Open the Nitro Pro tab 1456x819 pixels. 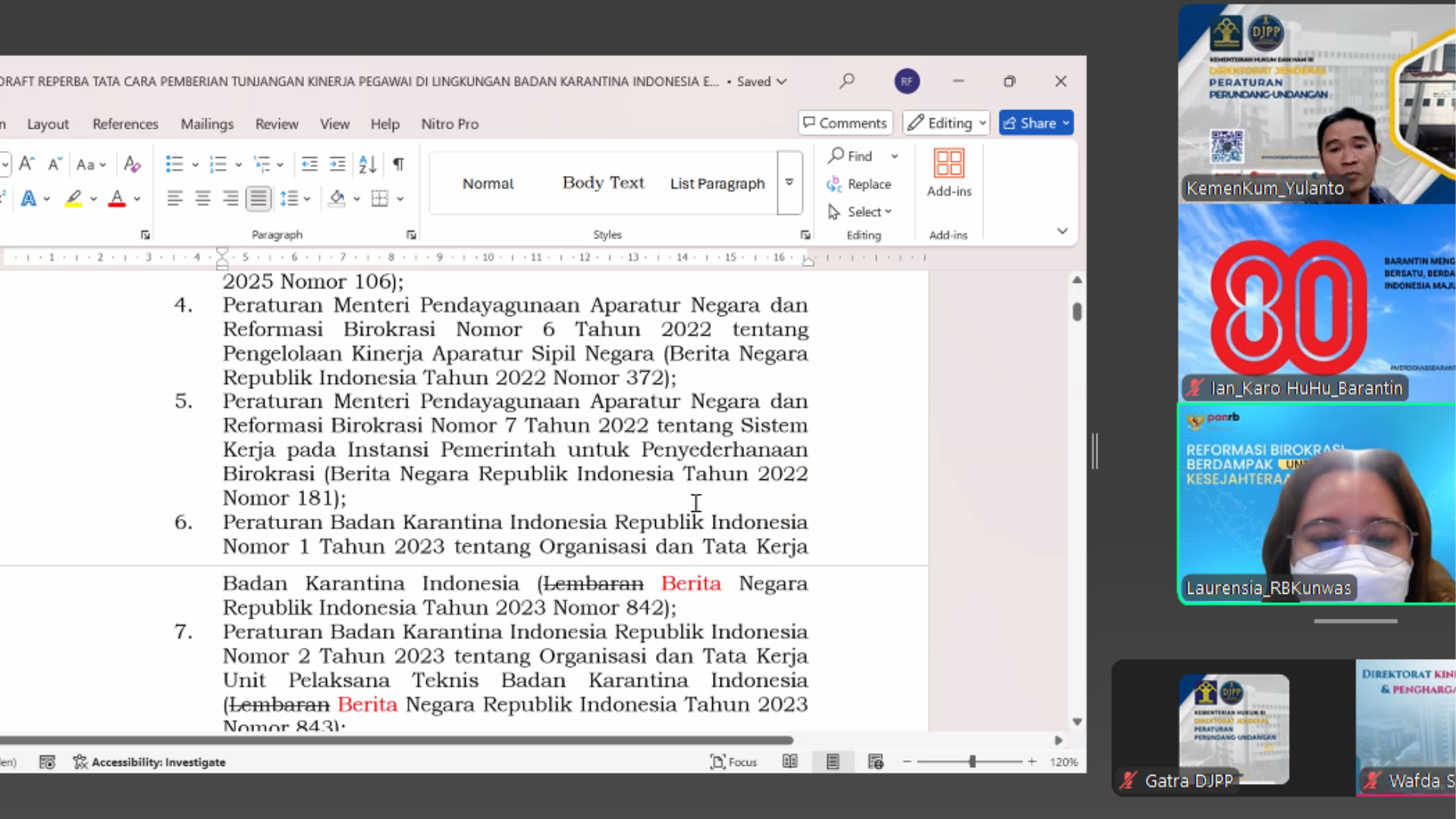click(x=450, y=124)
